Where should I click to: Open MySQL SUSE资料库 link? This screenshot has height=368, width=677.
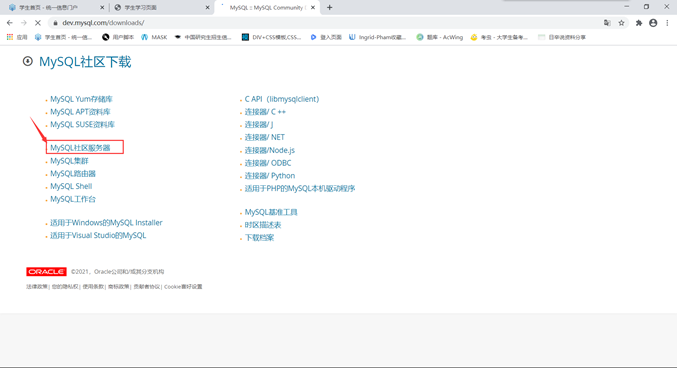82,124
